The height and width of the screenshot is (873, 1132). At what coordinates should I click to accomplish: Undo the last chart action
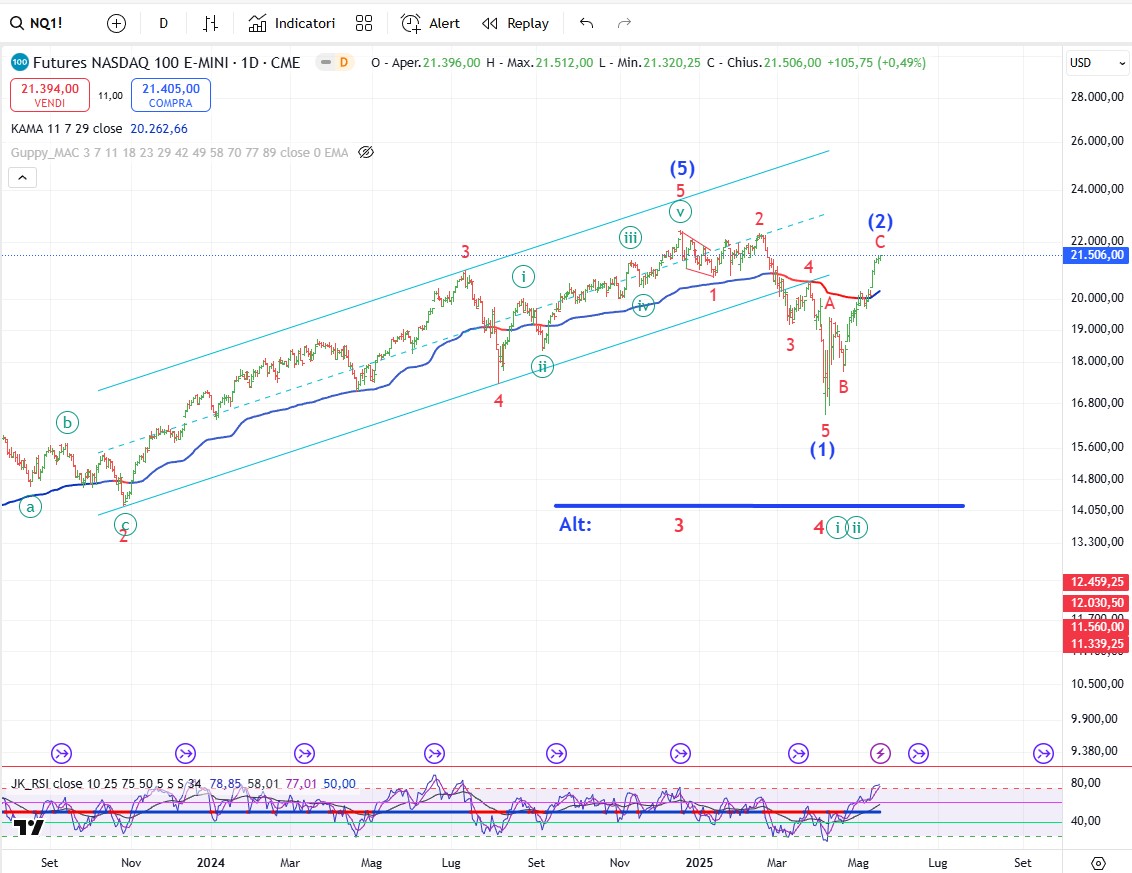click(586, 23)
